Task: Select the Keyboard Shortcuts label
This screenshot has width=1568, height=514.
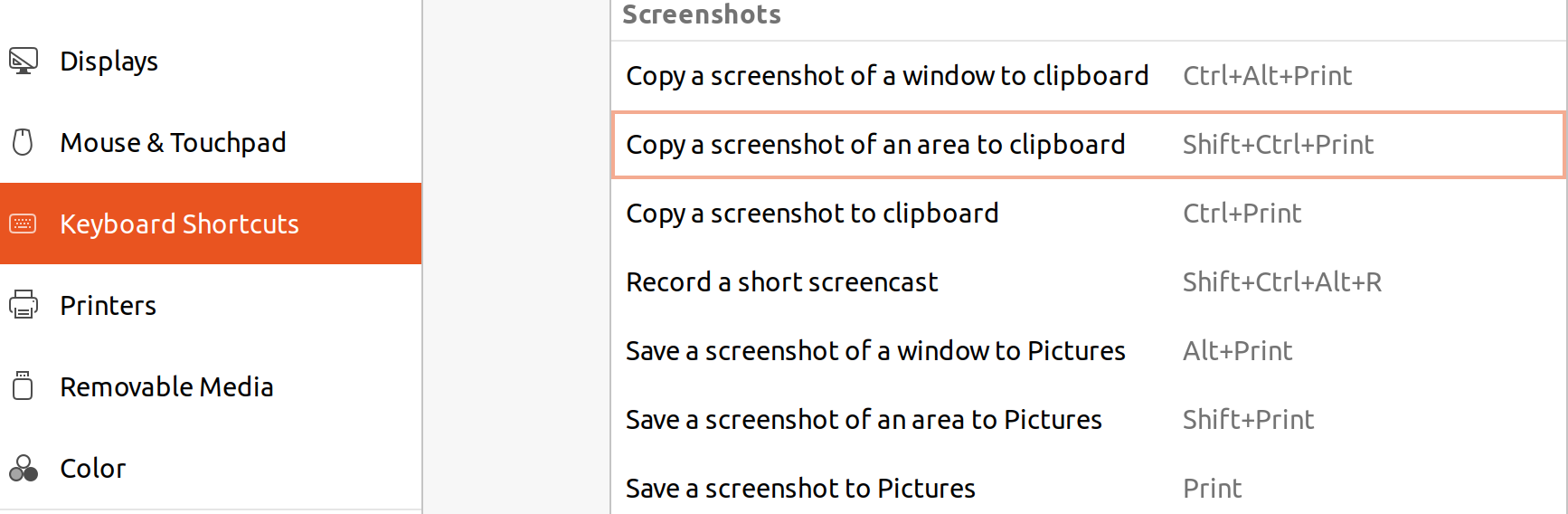Action: tap(179, 224)
